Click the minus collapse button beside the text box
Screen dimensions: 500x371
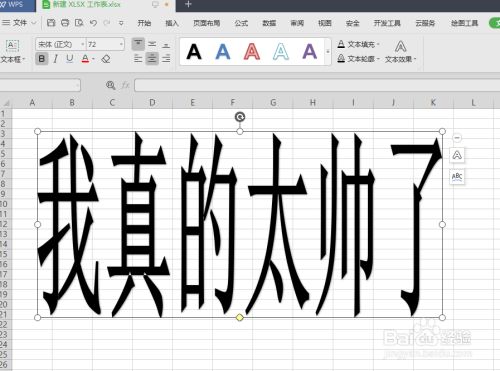point(457,137)
